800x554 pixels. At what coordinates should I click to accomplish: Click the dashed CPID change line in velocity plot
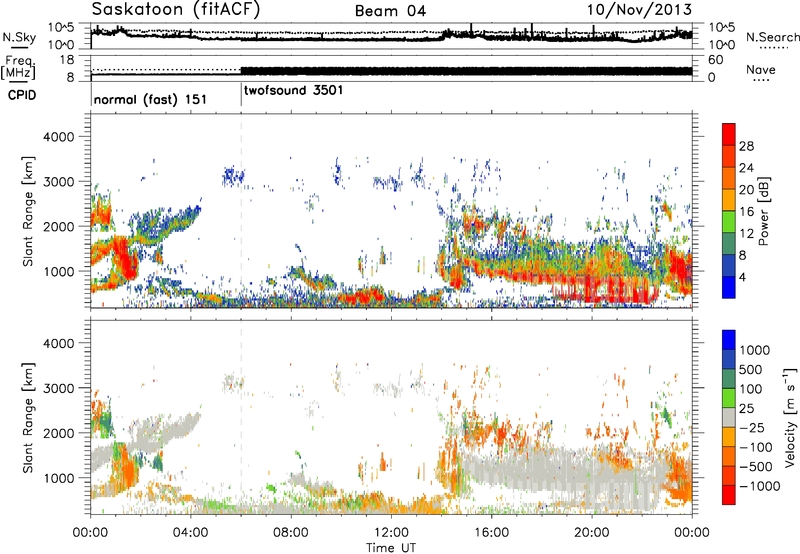click(241, 418)
